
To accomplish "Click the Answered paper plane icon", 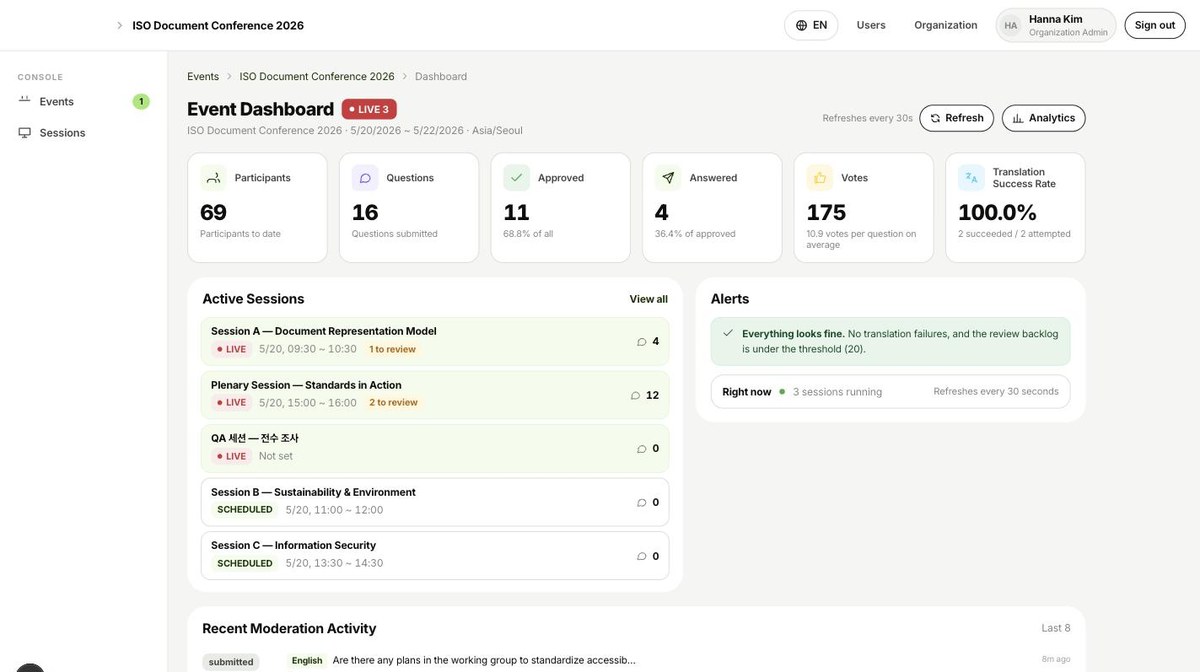I will coord(668,178).
